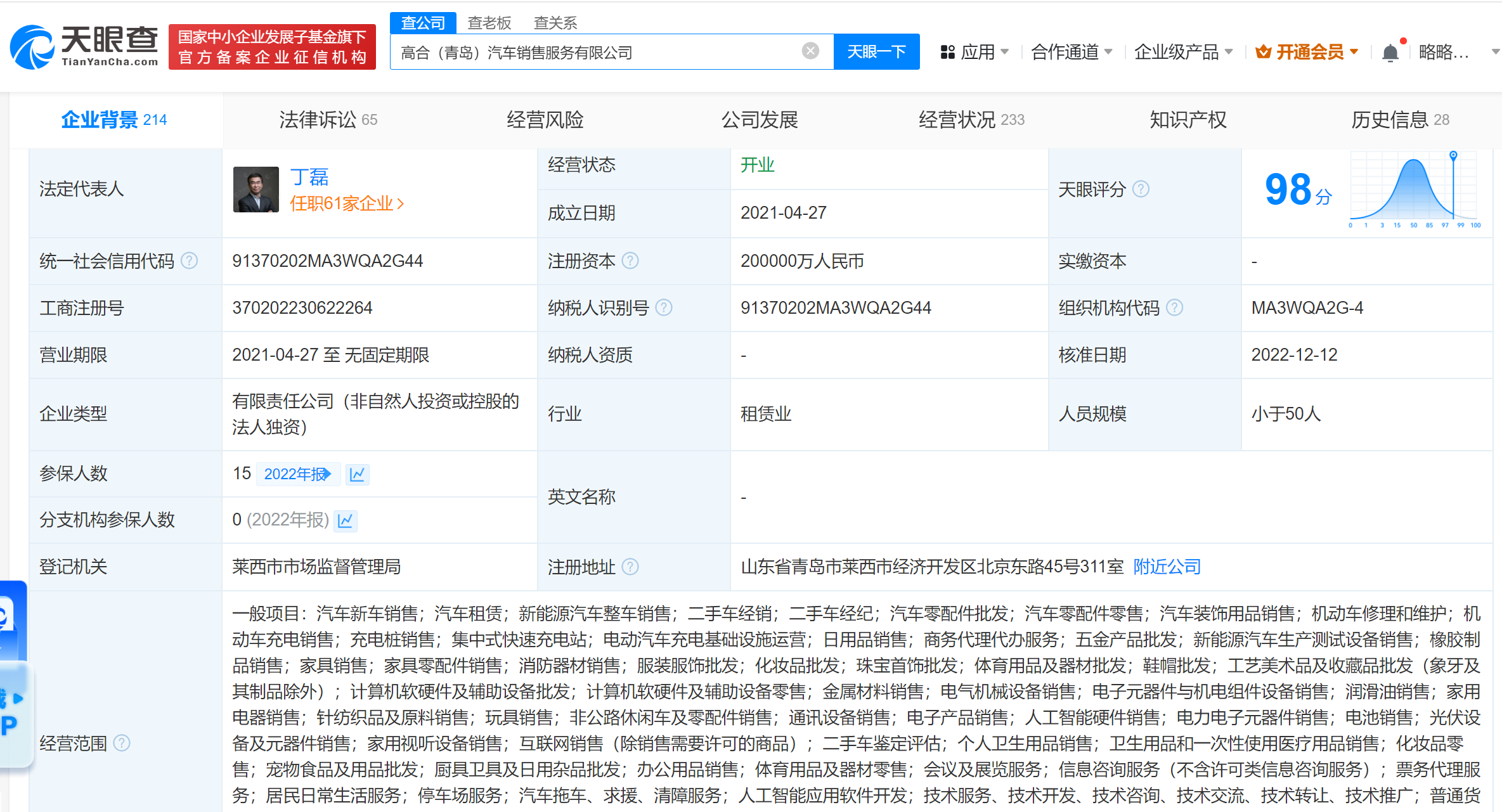This screenshot has height=812, width=1502.
Task: Open the notification bell icon
Action: pyautogui.click(x=1390, y=52)
